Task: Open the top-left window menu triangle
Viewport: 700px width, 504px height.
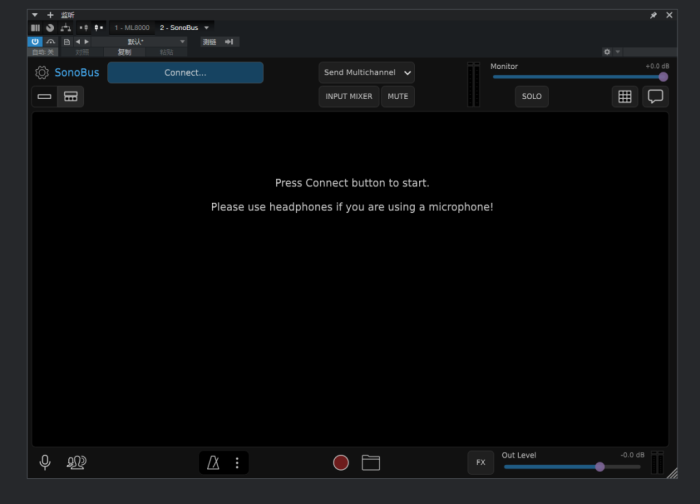Action: (x=35, y=15)
